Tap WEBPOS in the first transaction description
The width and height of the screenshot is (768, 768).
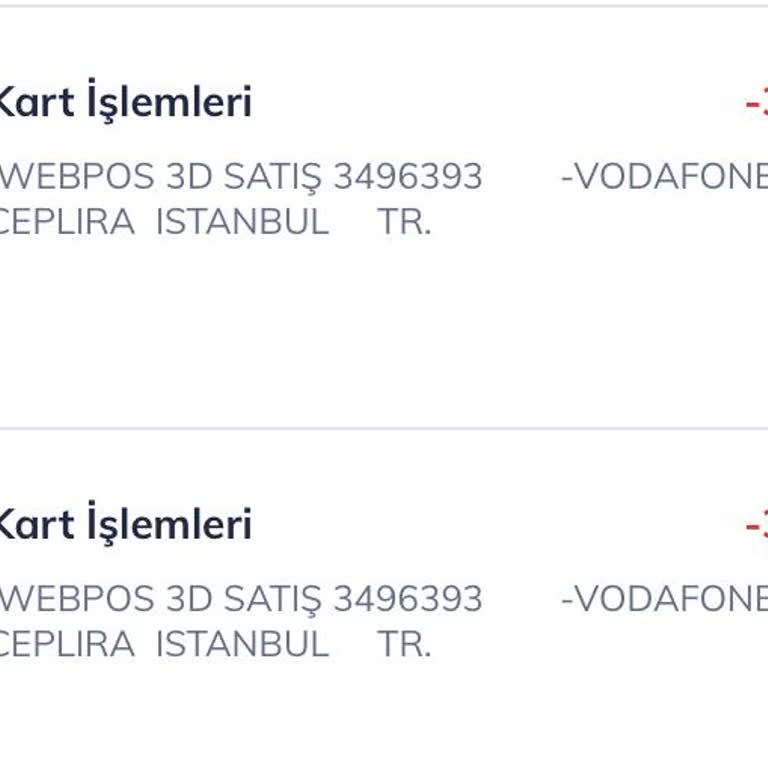76,177
